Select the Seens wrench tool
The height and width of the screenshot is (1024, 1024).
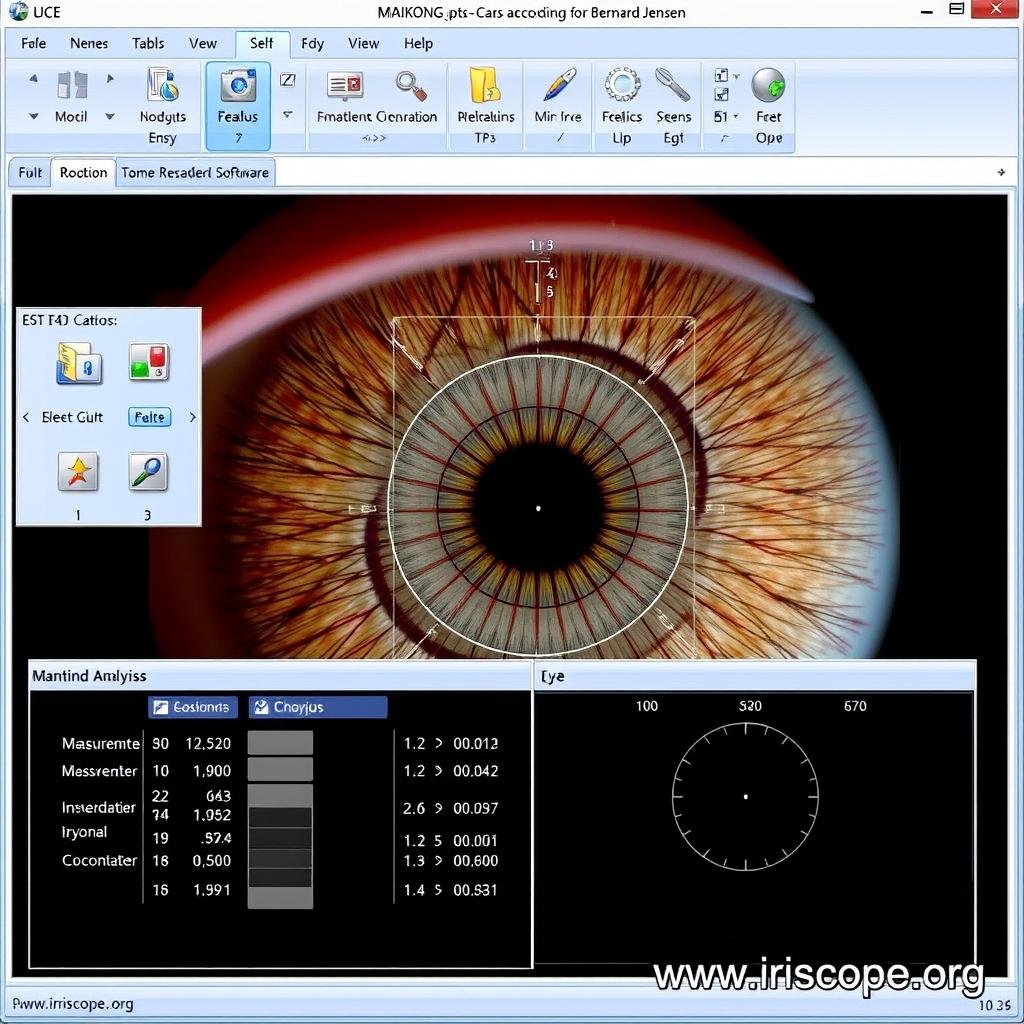tap(673, 88)
